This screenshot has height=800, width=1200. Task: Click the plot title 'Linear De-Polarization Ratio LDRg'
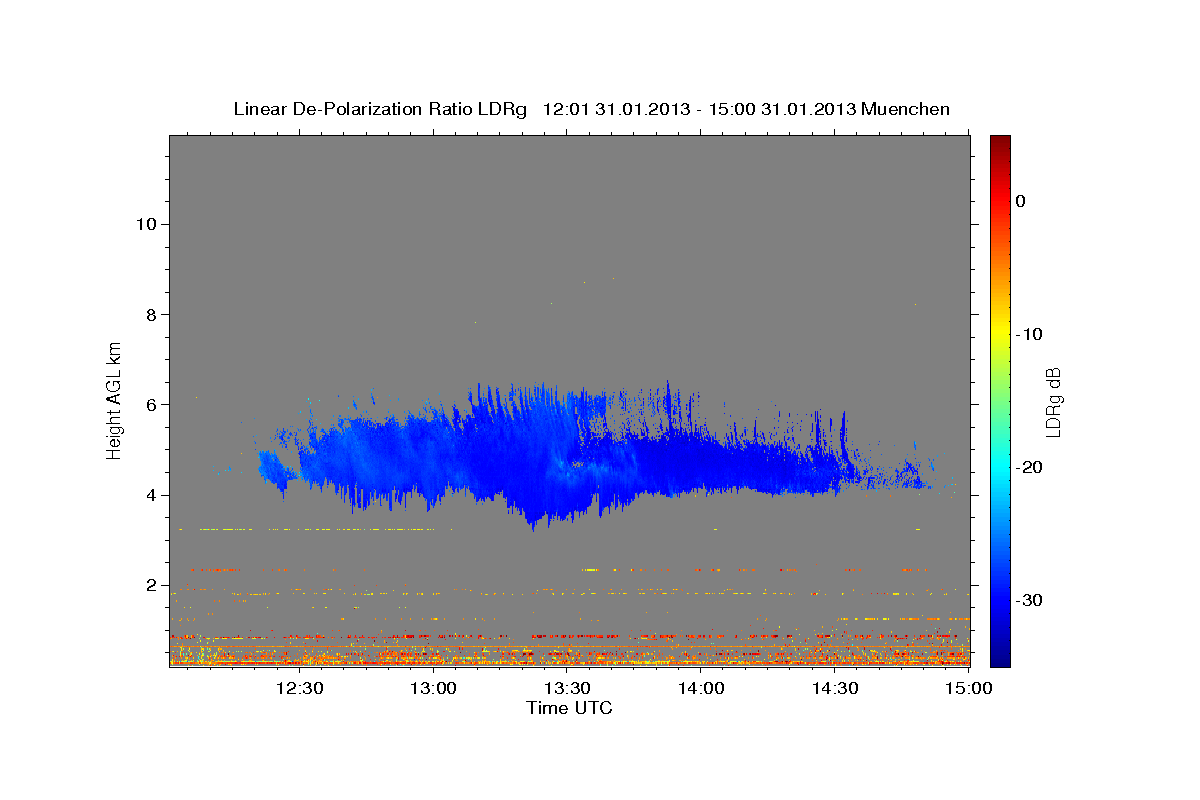coord(379,109)
